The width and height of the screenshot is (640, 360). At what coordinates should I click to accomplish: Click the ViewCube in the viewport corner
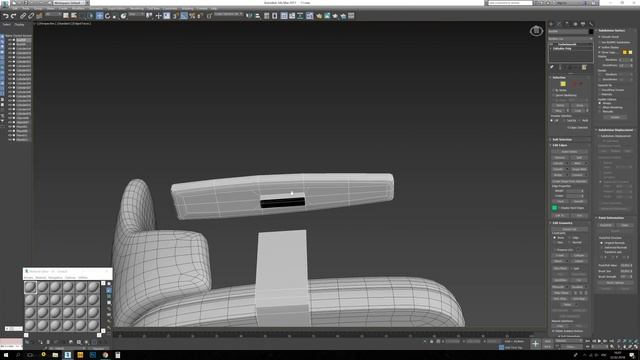pyautogui.click(x=536, y=31)
